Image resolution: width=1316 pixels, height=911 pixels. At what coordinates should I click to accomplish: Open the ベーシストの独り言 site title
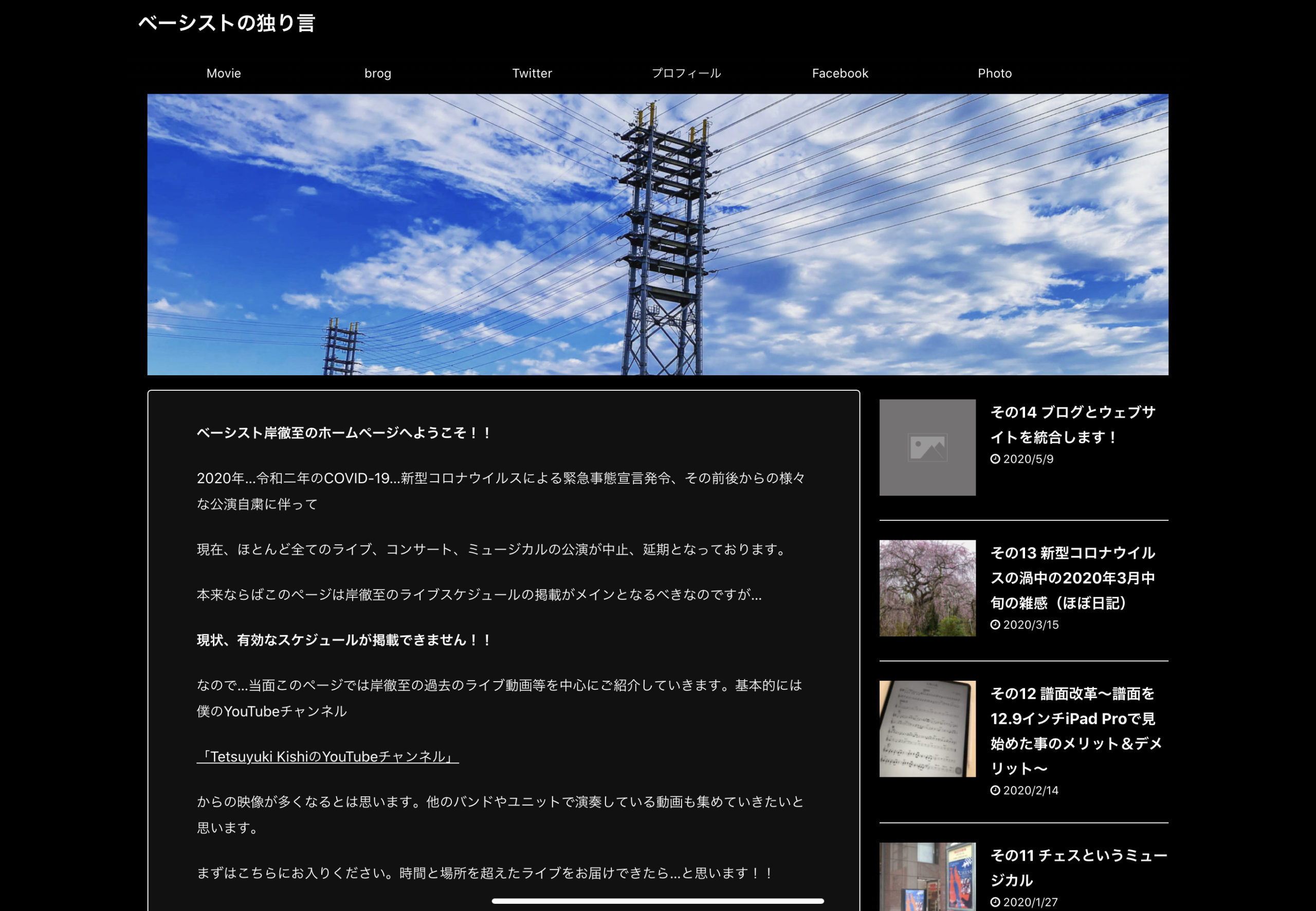(x=227, y=23)
